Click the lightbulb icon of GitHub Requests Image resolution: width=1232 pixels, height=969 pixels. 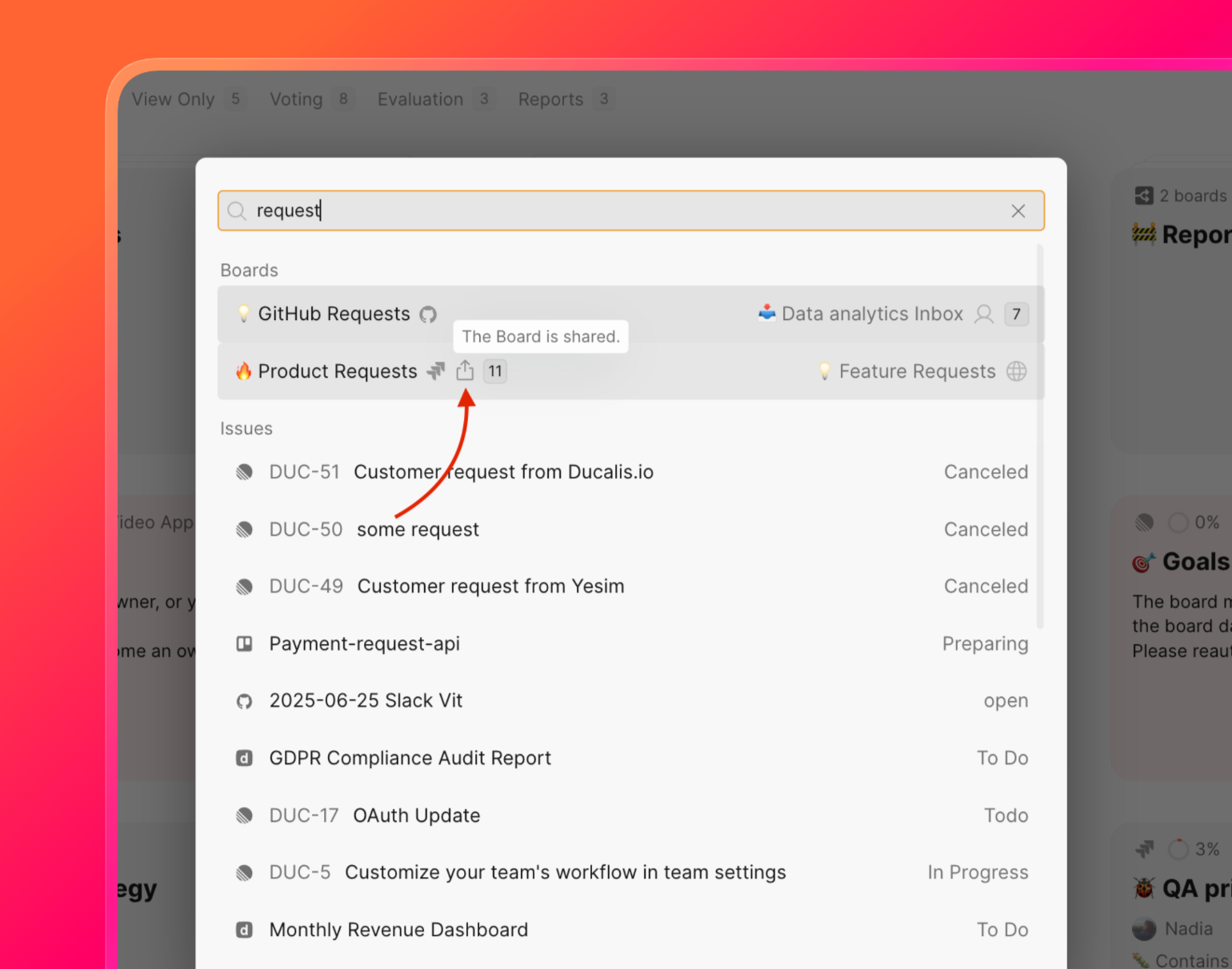click(x=244, y=314)
